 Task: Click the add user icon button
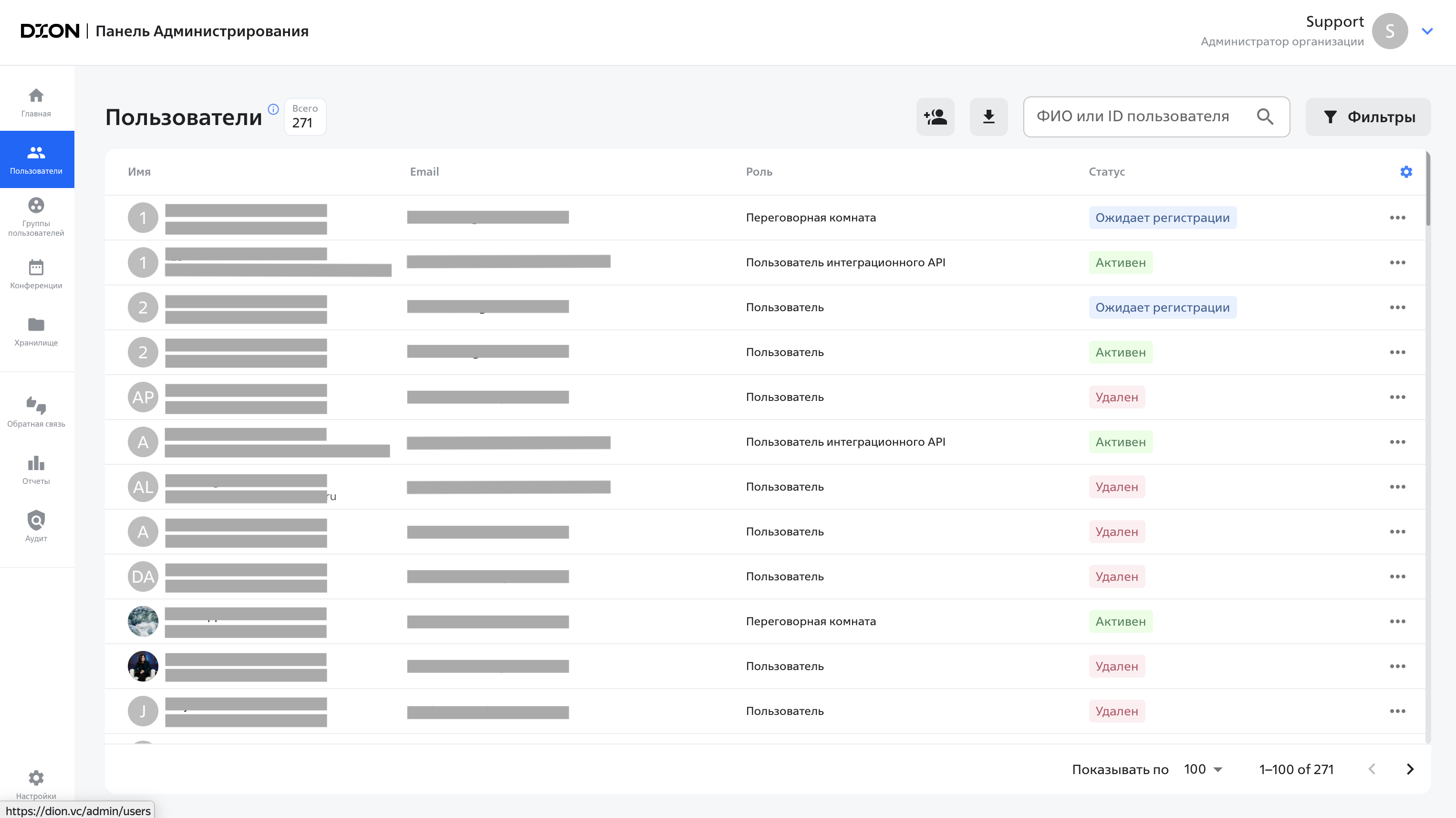pos(935,117)
